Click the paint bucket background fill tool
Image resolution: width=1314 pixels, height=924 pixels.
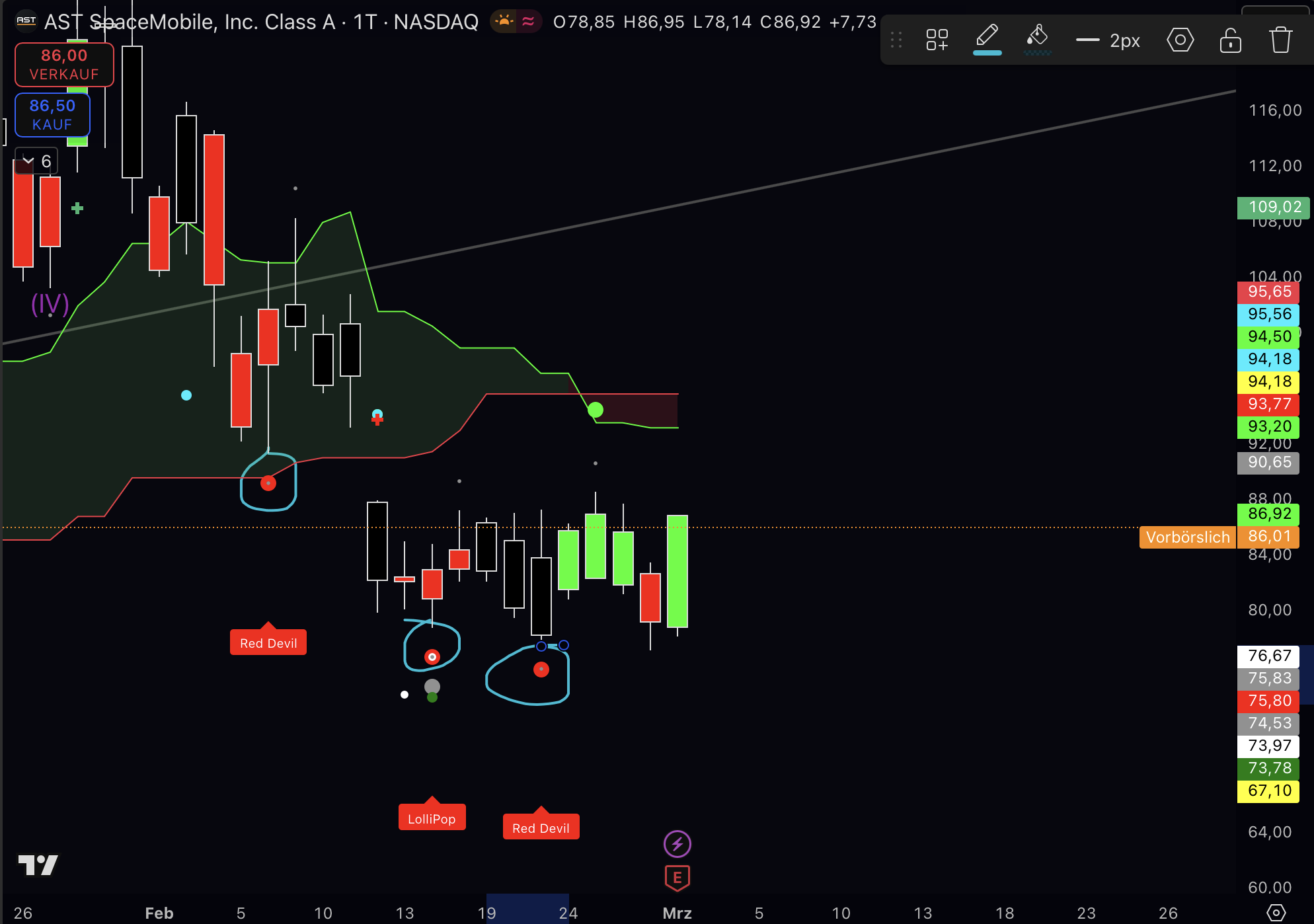click(x=1037, y=35)
